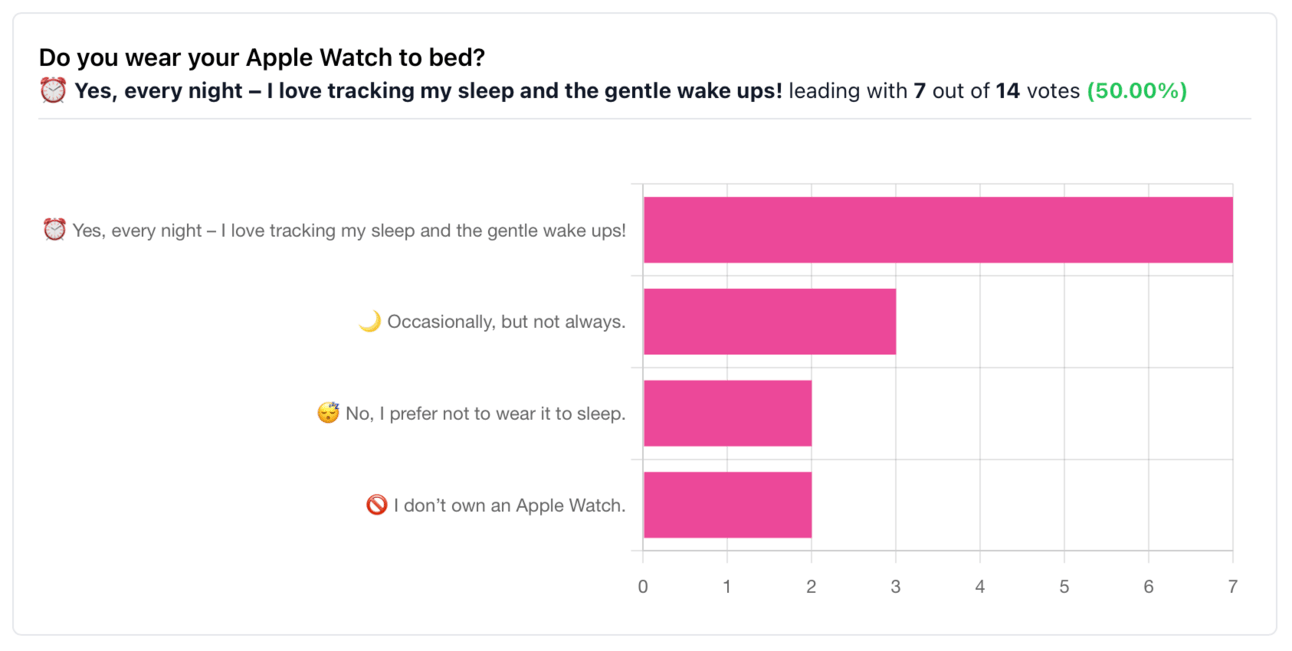Screen dimensions: 1292x651
Task: Click the Occasionally, but not always label
Action: click(506, 322)
